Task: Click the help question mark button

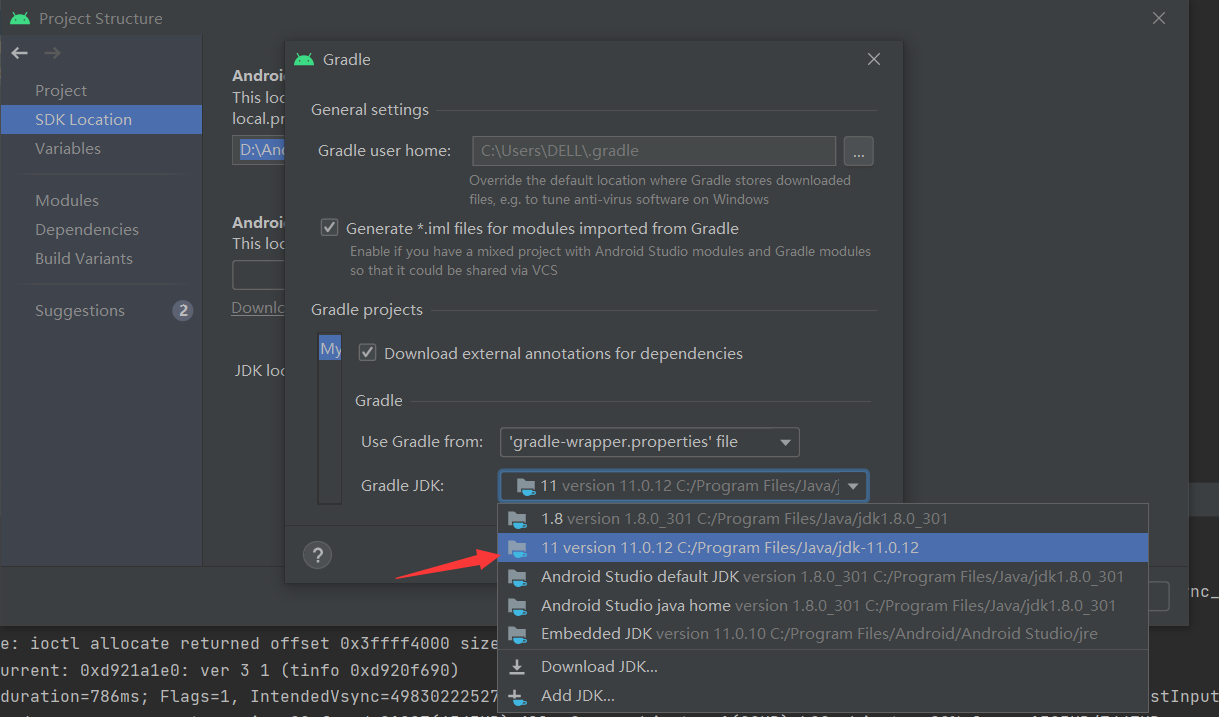Action: [x=317, y=555]
